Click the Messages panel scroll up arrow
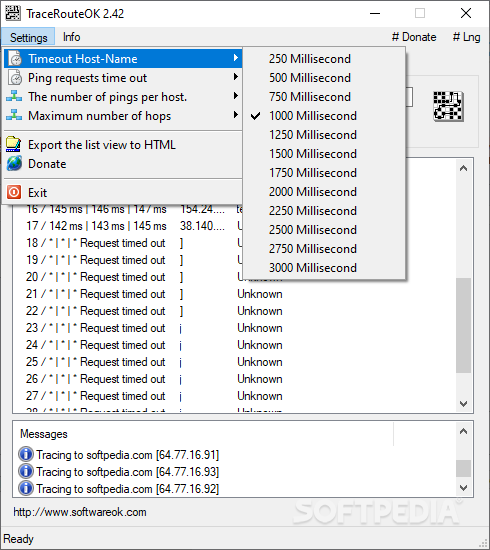Screen dimensions: 490x550 pyautogui.click(x=463, y=431)
